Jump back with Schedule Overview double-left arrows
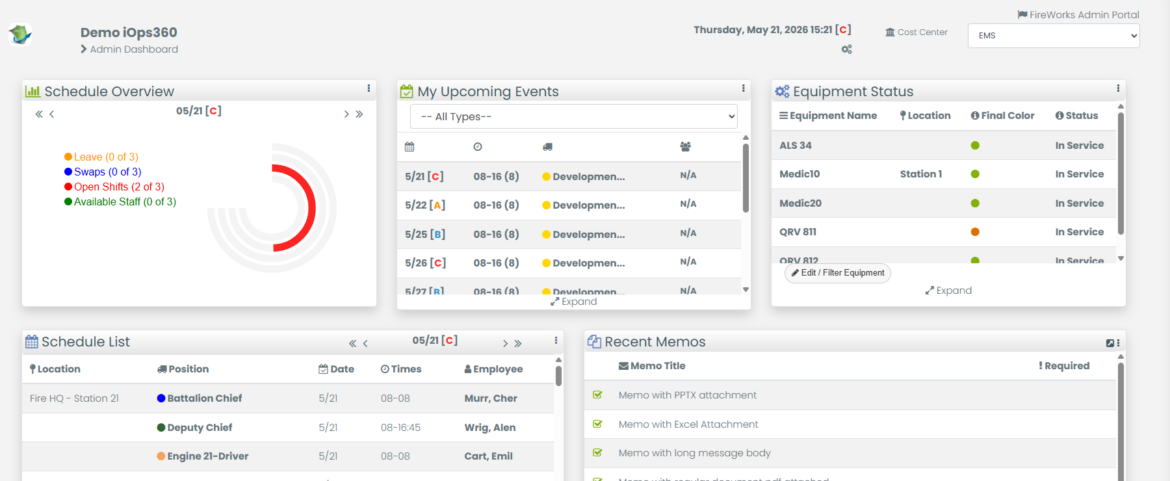 pos(40,114)
